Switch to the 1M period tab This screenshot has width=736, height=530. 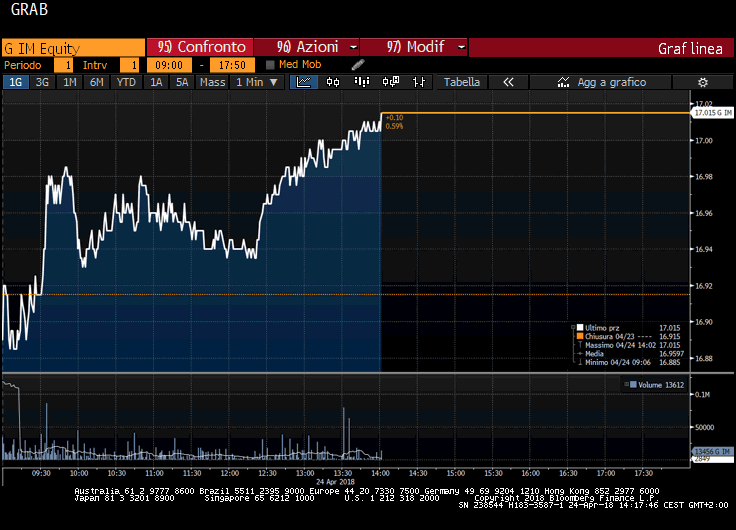pyautogui.click(x=69, y=82)
